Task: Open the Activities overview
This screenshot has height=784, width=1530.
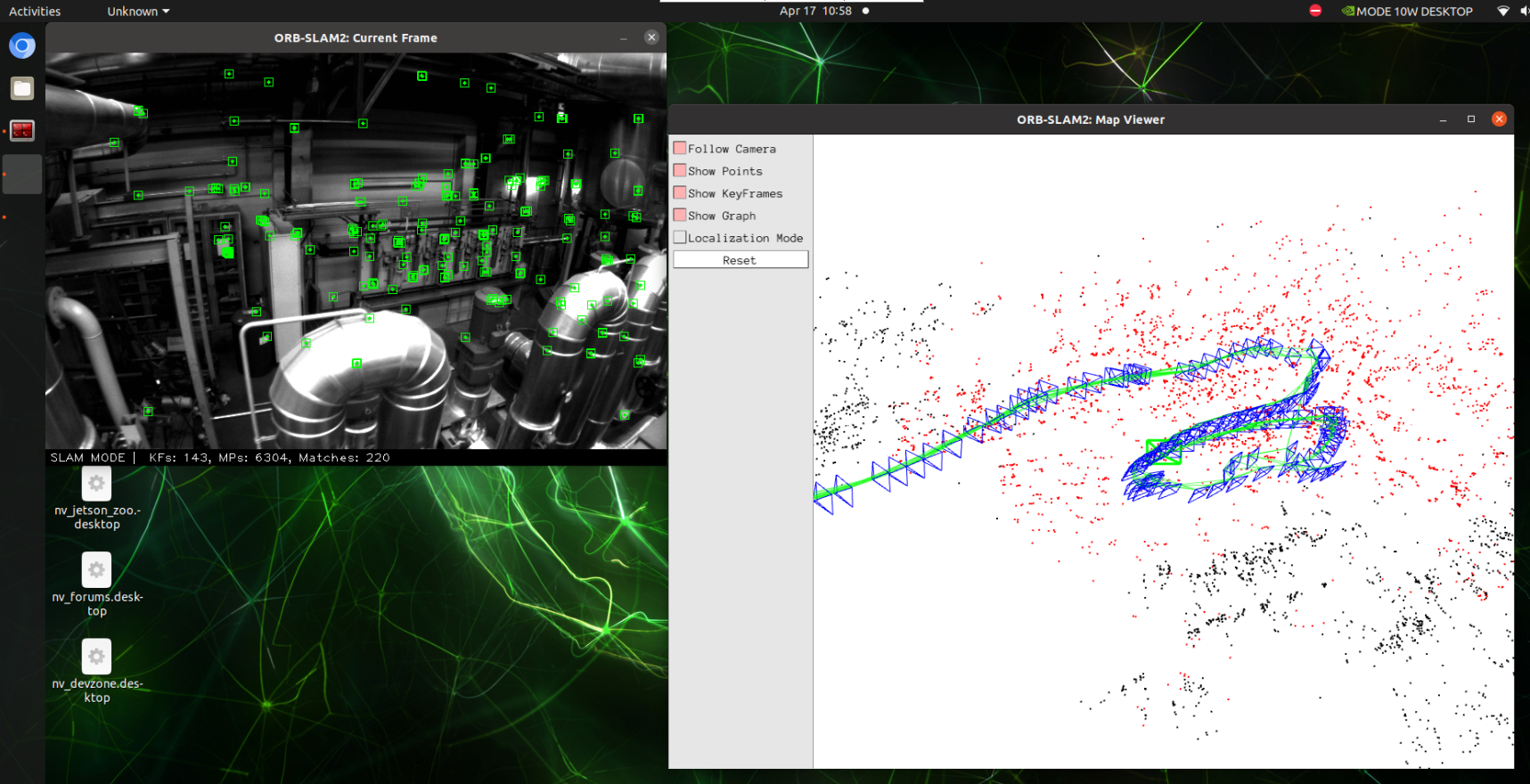Action: click(35, 12)
